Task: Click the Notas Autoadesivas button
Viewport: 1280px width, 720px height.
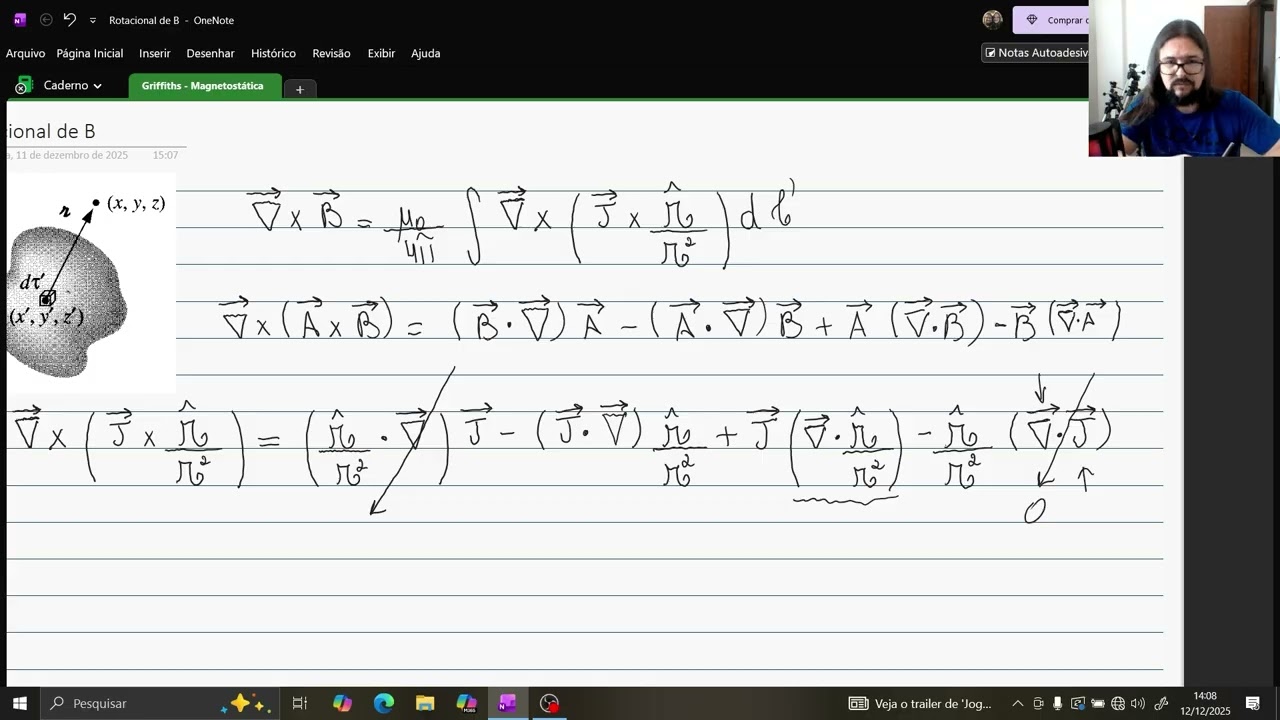Action: click(x=1035, y=53)
